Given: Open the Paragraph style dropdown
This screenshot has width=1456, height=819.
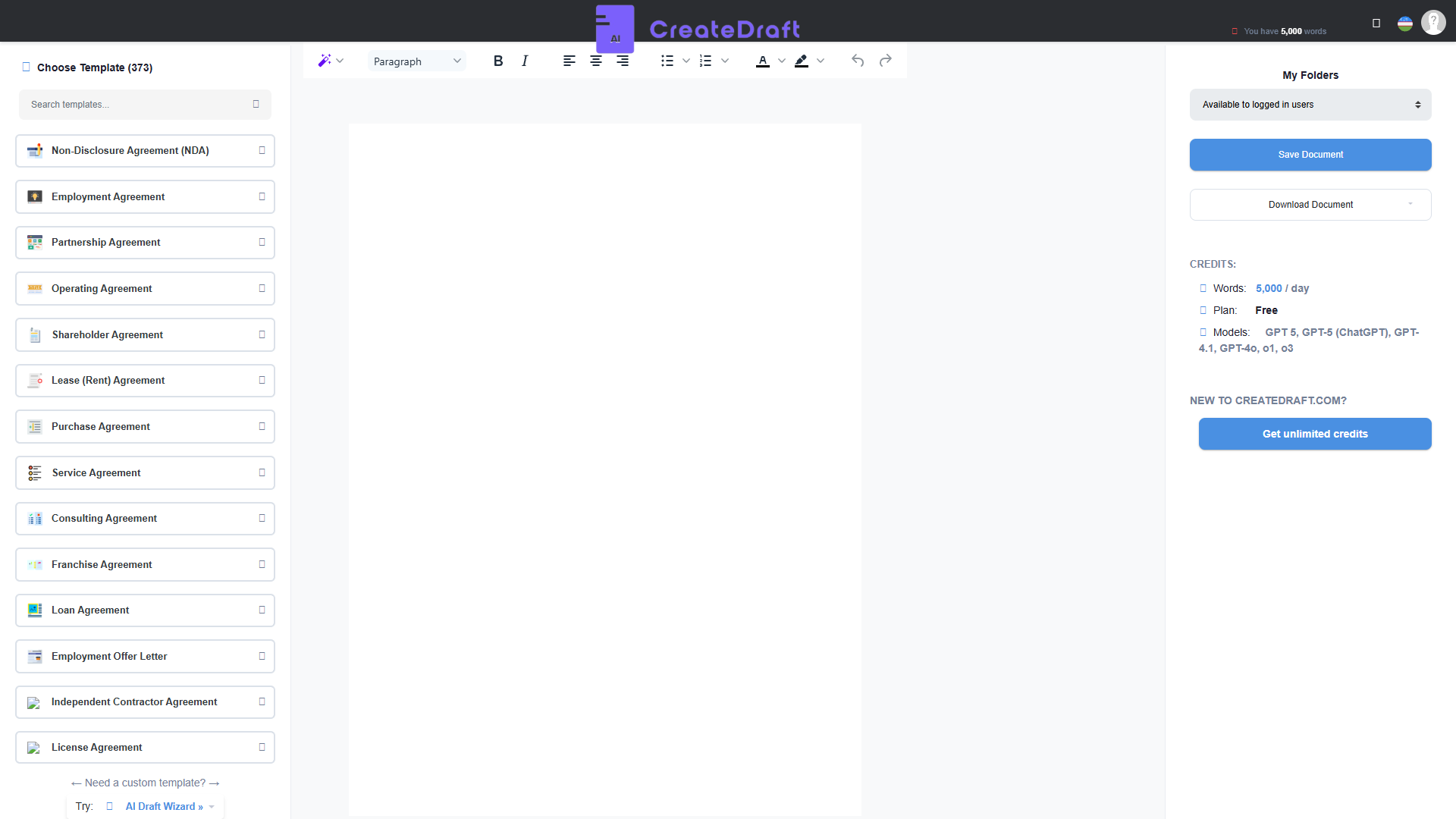Looking at the screenshot, I should click(x=417, y=61).
